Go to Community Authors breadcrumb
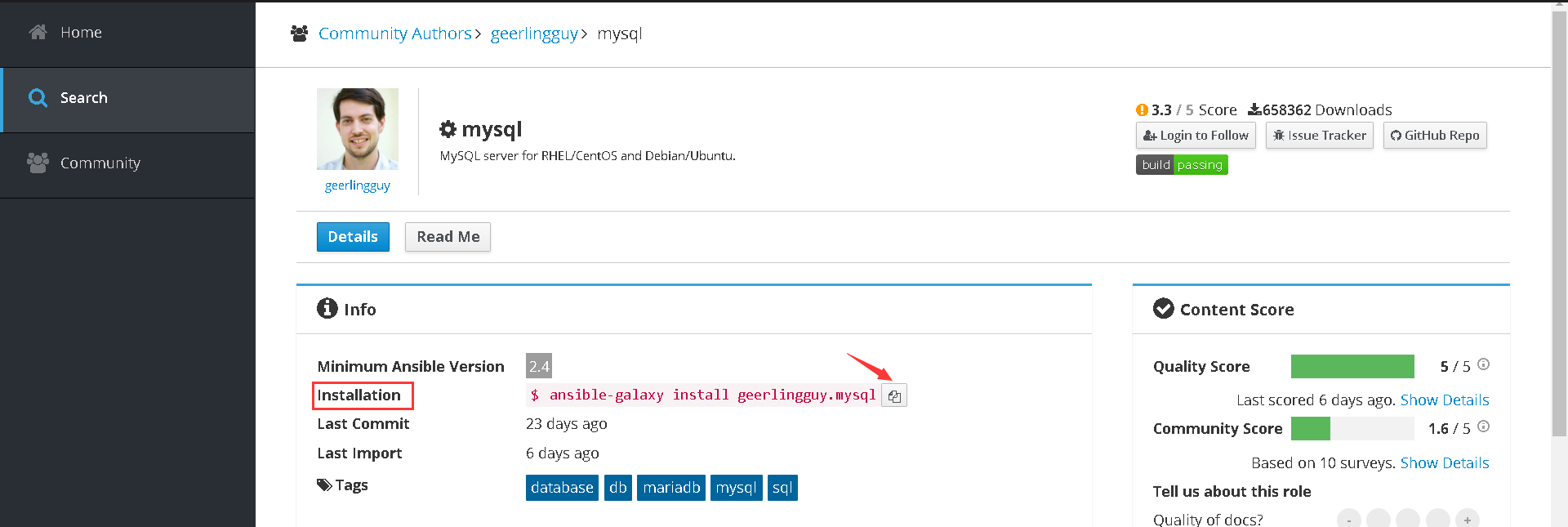The image size is (1568, 527). click(x=394, y=33)
